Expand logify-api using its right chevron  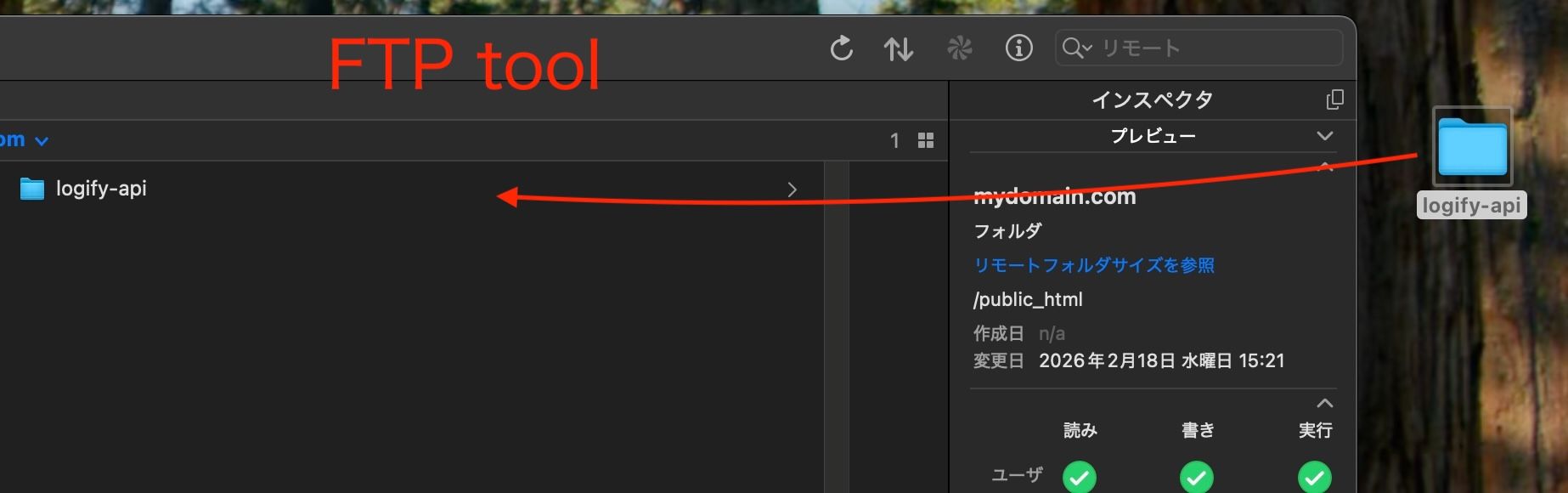[x=792, y=190]
